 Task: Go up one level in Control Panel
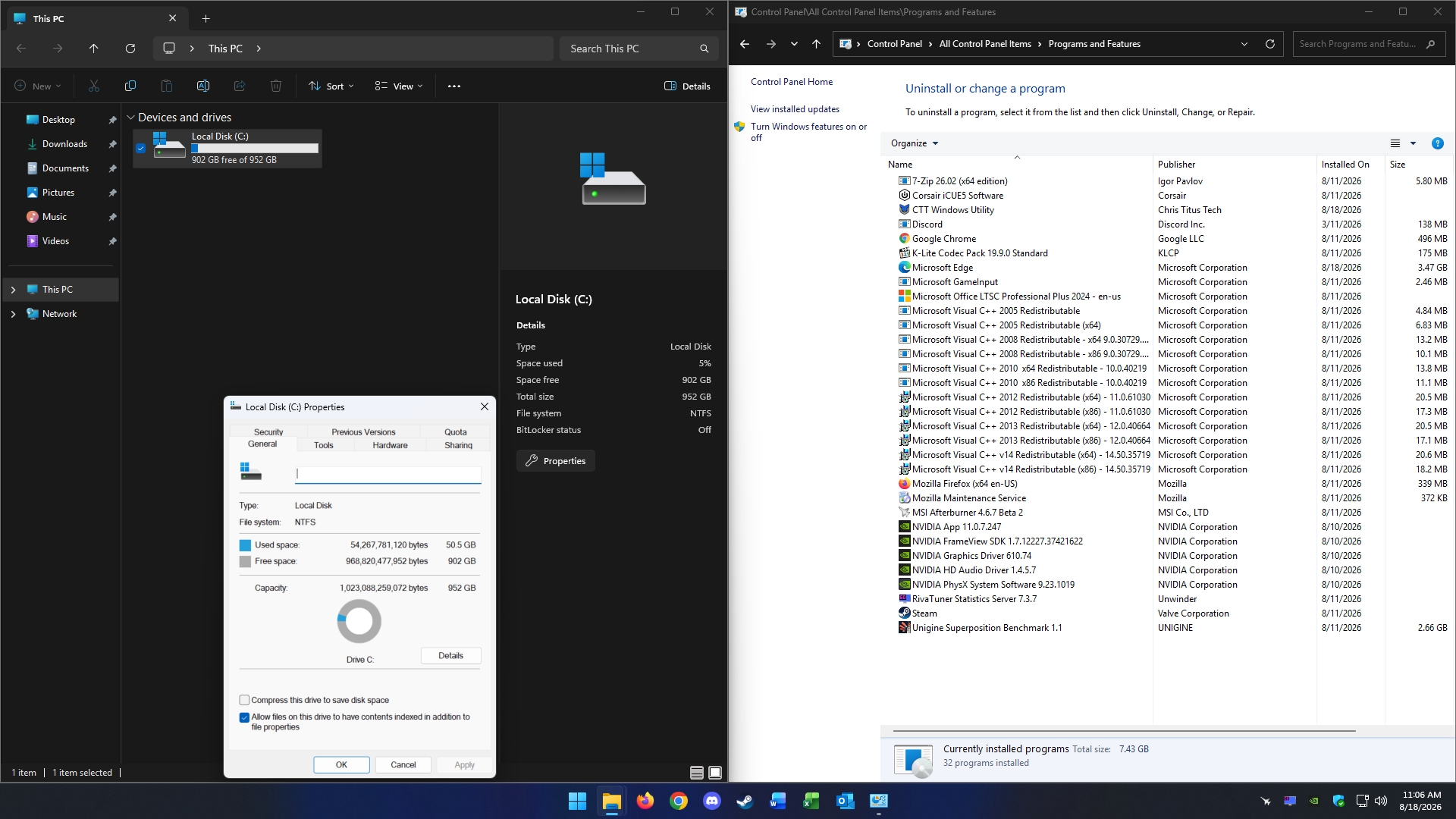point(817,44)
